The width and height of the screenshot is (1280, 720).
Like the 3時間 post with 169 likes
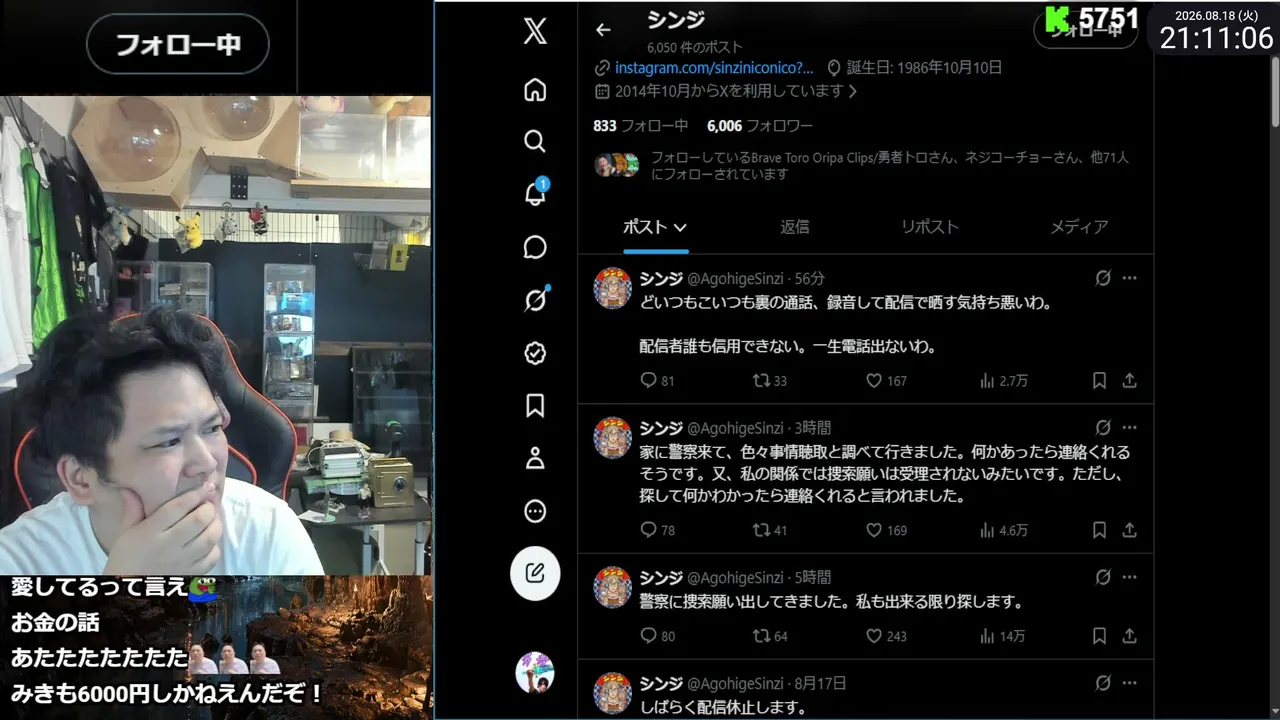pos(886,530)
